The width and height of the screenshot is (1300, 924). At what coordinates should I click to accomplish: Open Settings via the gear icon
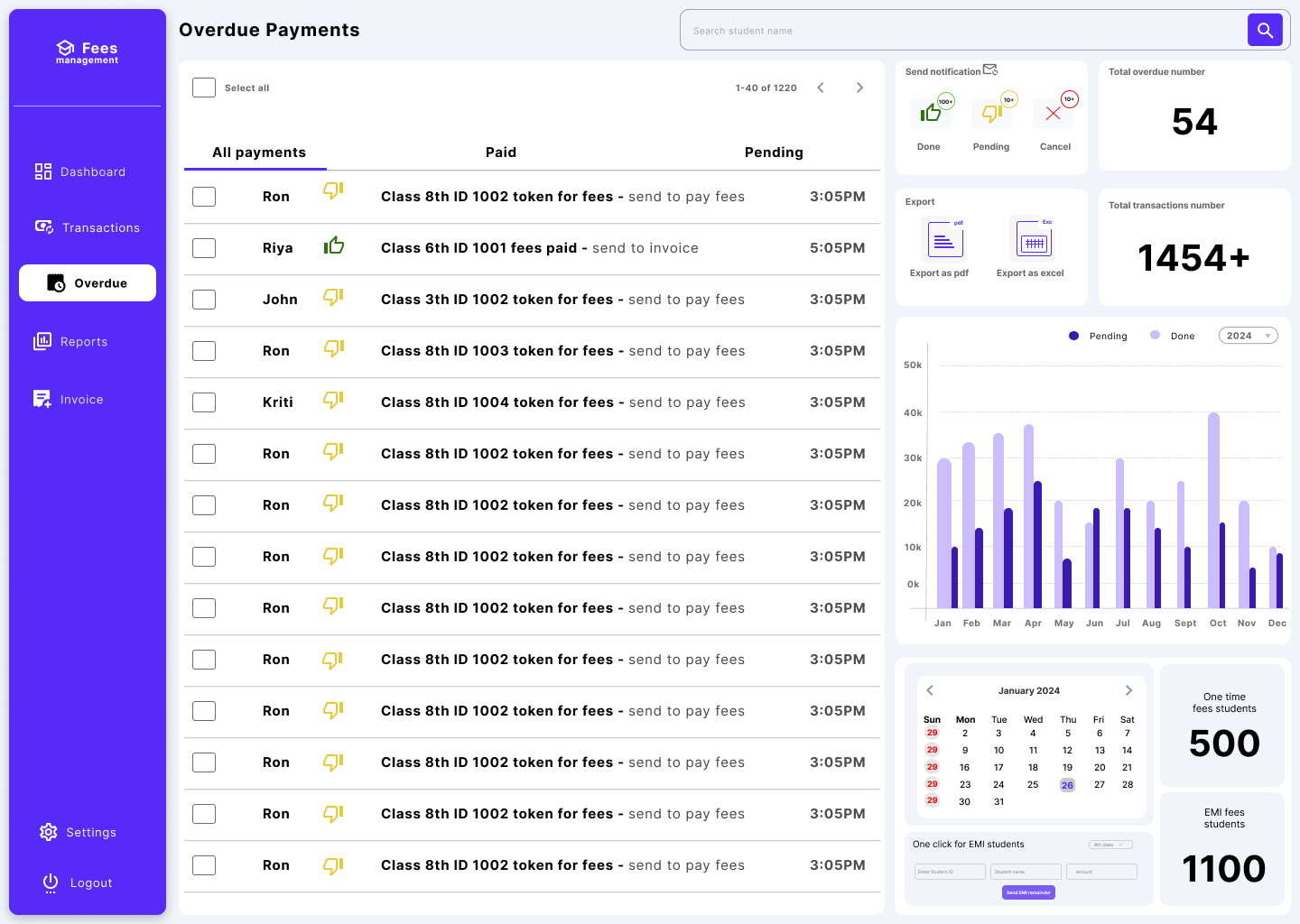pos(49,832)
